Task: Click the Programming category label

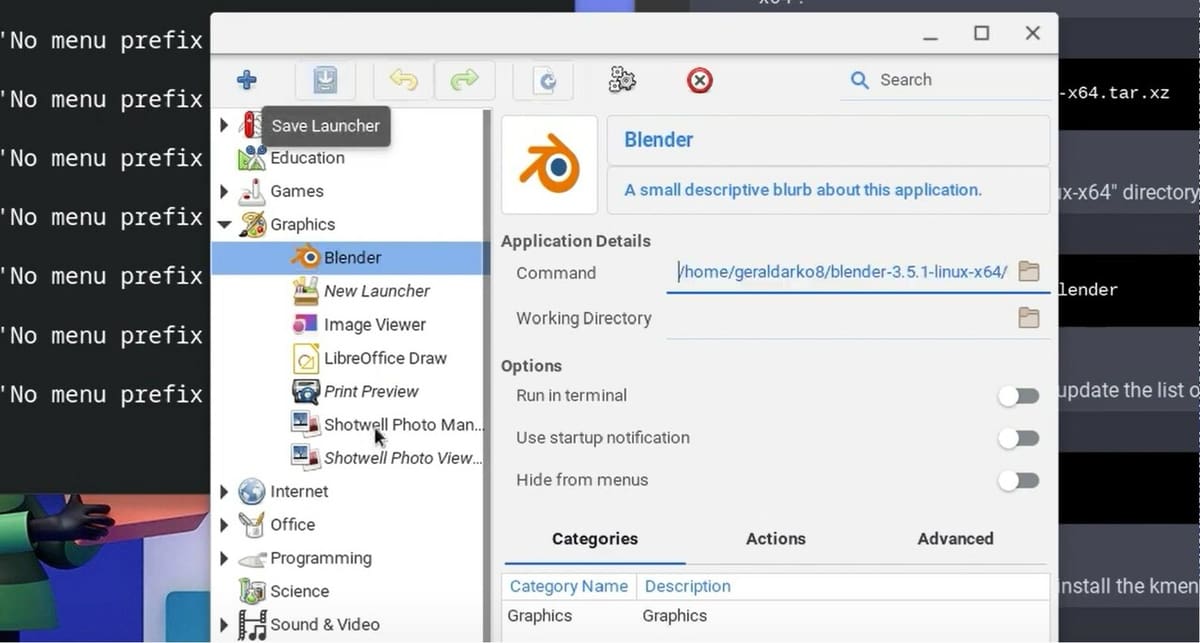Action: point(321,558)
